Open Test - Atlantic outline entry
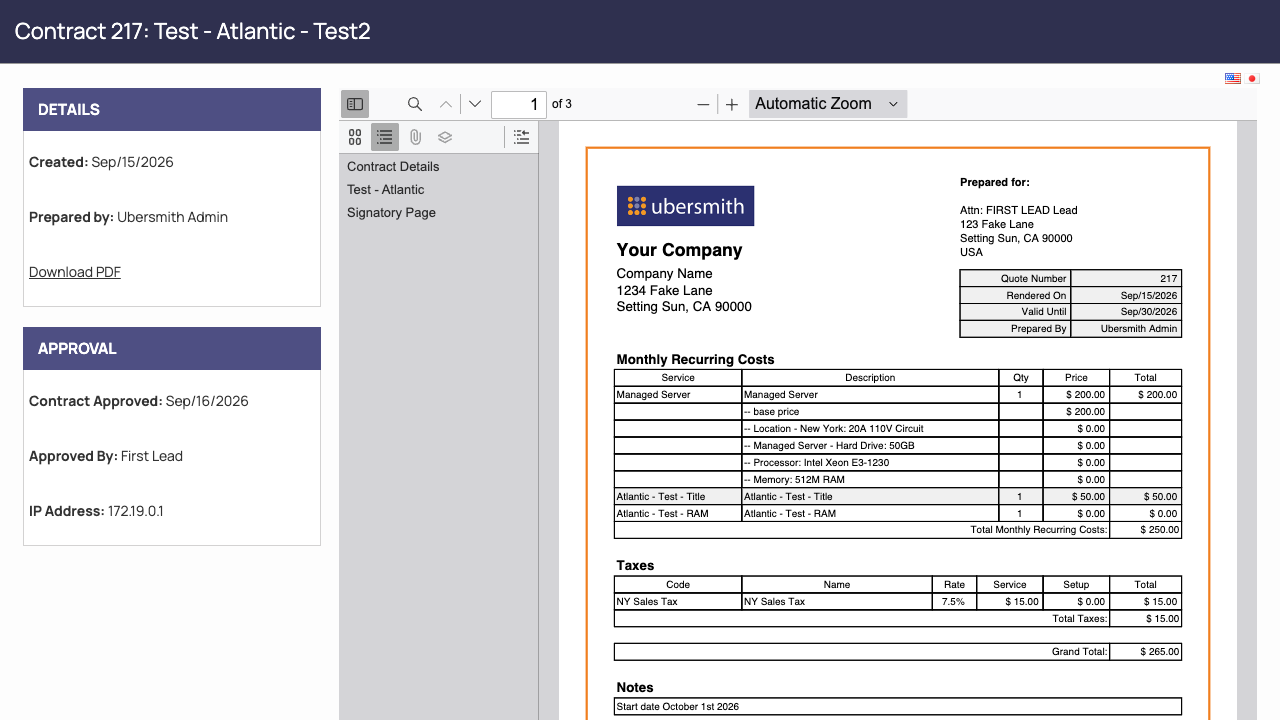The width and height of the screenshot is (1280, 720). coord(385,190)
